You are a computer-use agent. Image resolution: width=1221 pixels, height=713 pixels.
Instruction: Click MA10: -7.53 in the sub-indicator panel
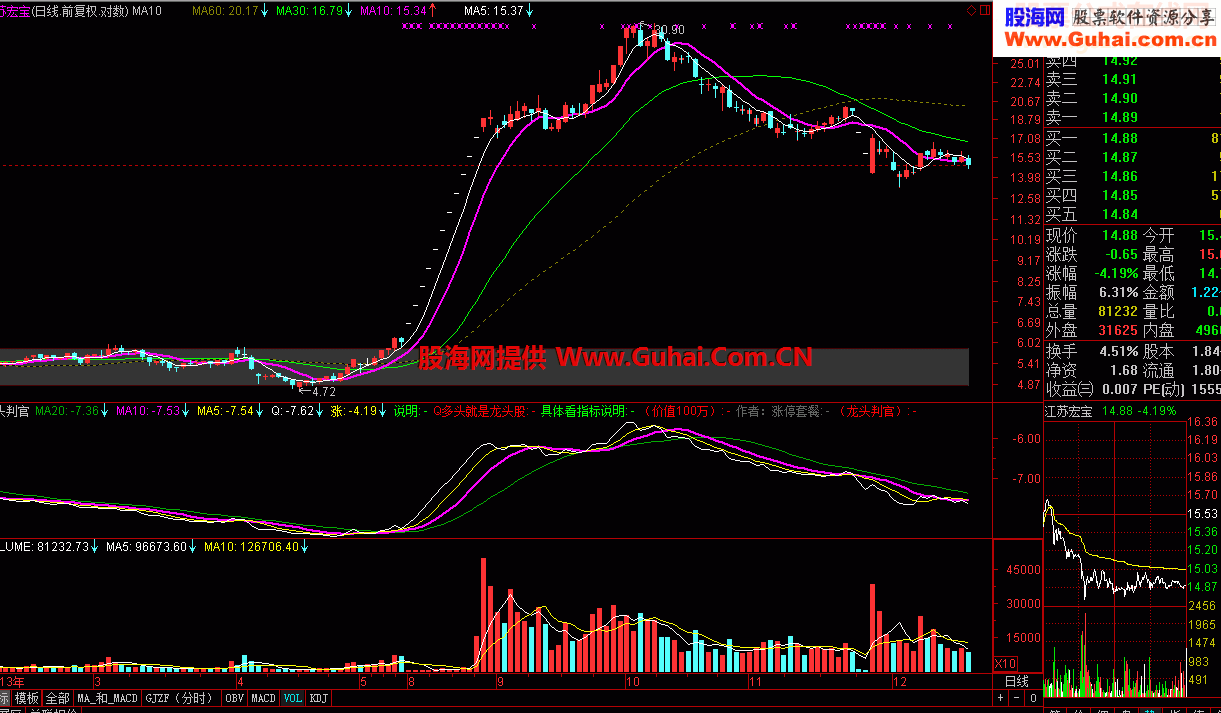pyautogui.click(x=153, y=410)
